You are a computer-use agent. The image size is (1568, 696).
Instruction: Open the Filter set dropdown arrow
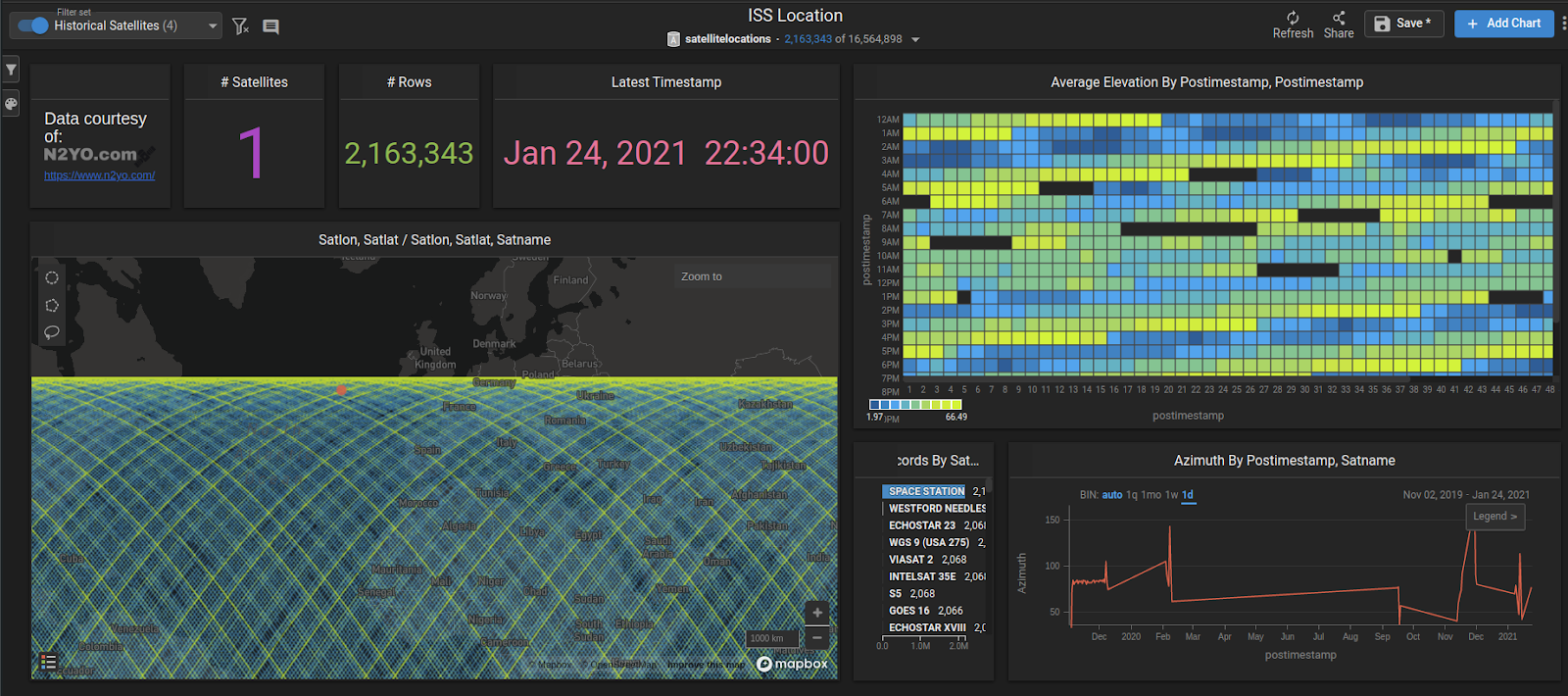tap(213, 26)
